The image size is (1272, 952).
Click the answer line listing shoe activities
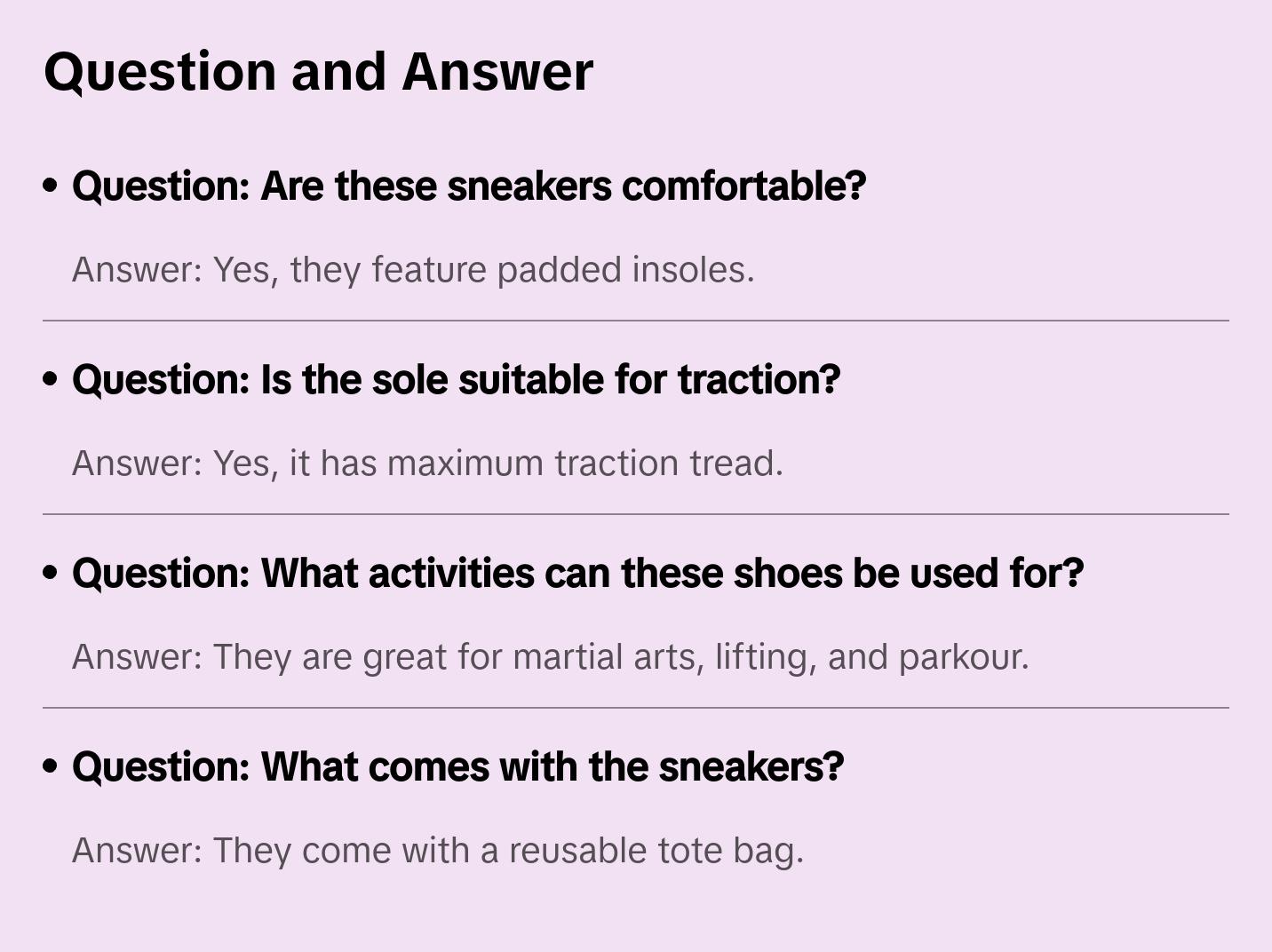[550, 657]
